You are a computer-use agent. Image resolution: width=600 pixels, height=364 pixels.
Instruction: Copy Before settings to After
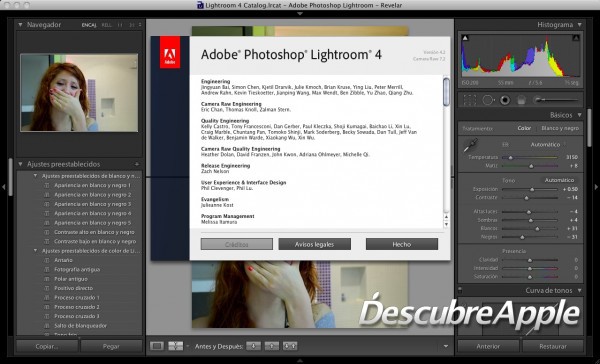[253, 346]
